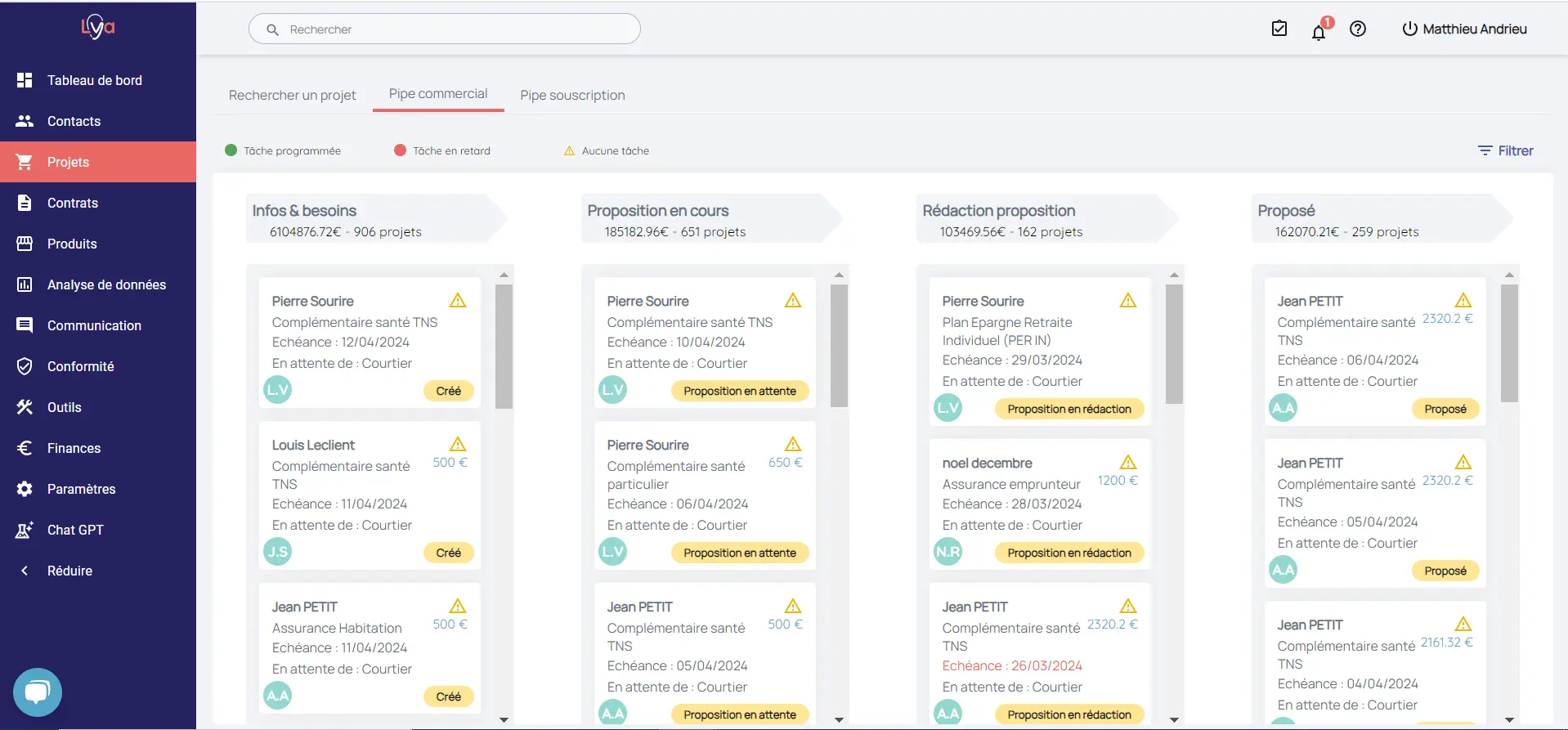Image resolution: width=1568 pixels, height=730 pixels.
Task: Click the Aucune tâche warning legend icon
Action: (569, 150)
